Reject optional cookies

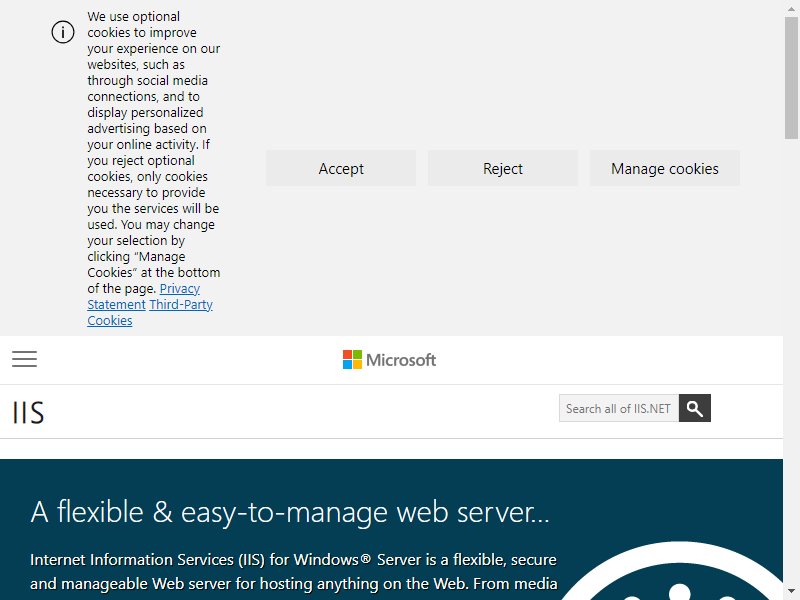click(x=503, y=168)
